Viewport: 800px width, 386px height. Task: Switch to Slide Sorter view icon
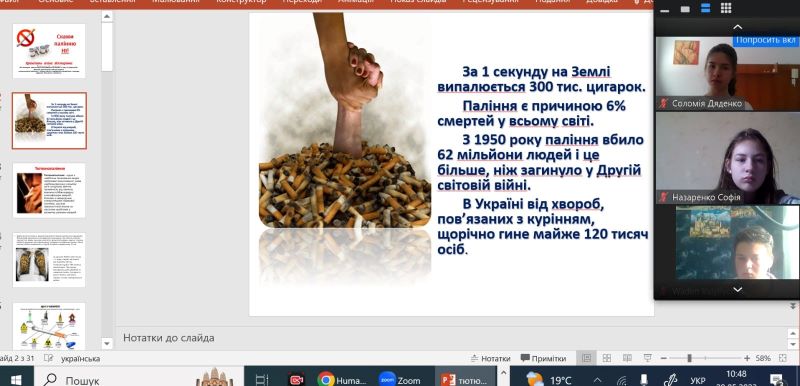coord(607,358)
